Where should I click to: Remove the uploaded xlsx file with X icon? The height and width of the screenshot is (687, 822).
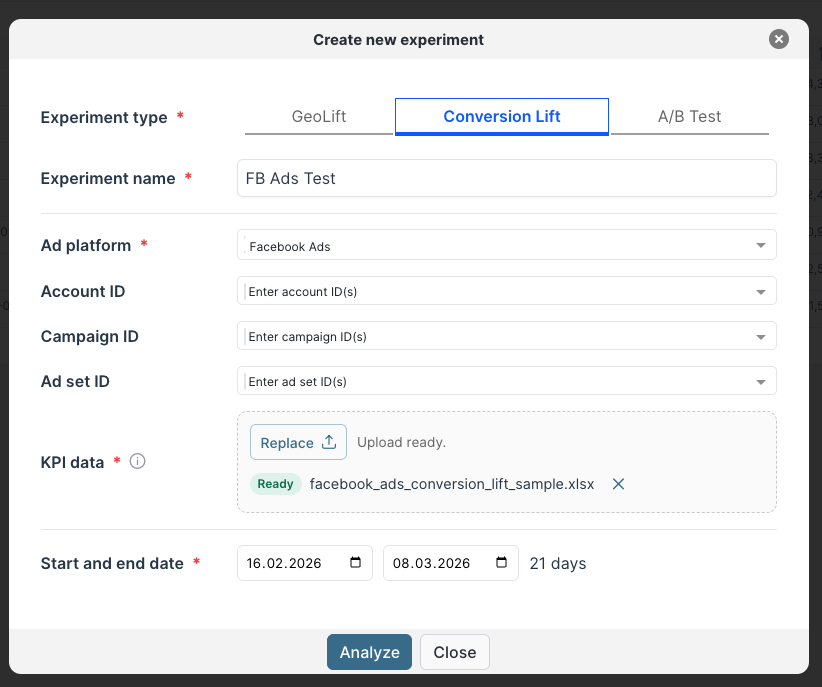coord(618,484)
